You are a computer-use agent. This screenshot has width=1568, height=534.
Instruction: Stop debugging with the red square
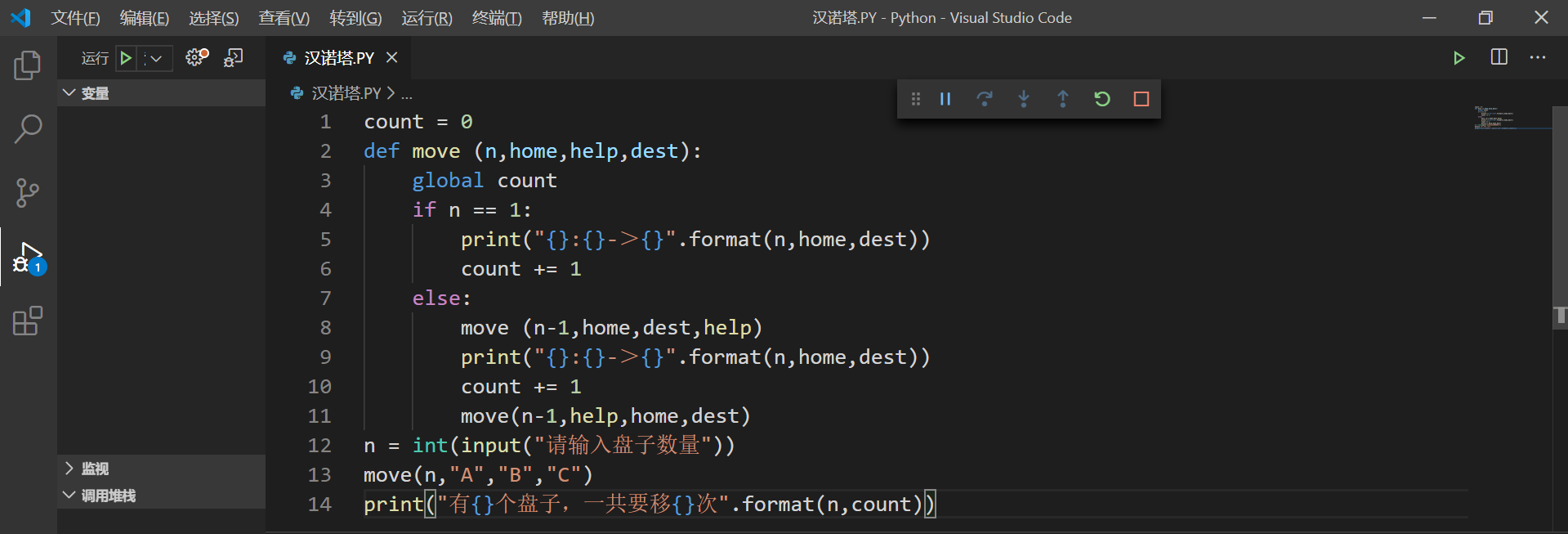[x=1141, y=99]
